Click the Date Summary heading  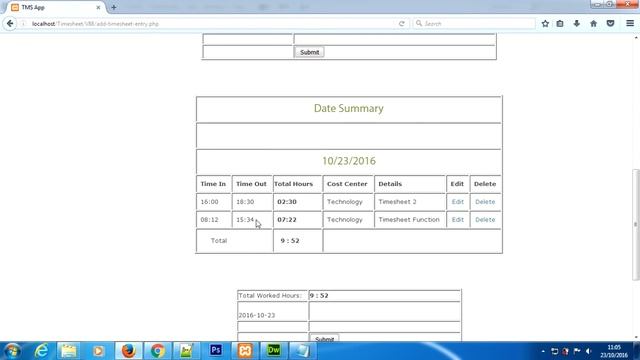[x=349, y=108]
